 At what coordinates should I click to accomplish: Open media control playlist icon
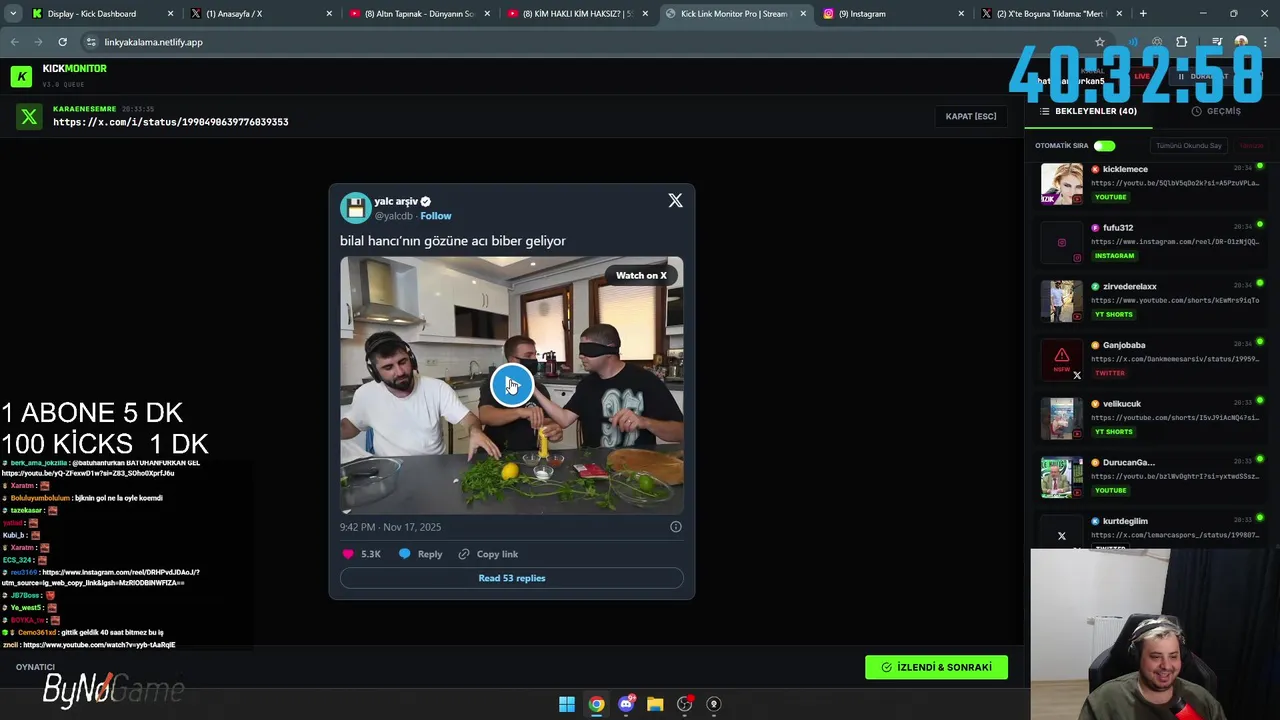click(x=1217, y=42)
